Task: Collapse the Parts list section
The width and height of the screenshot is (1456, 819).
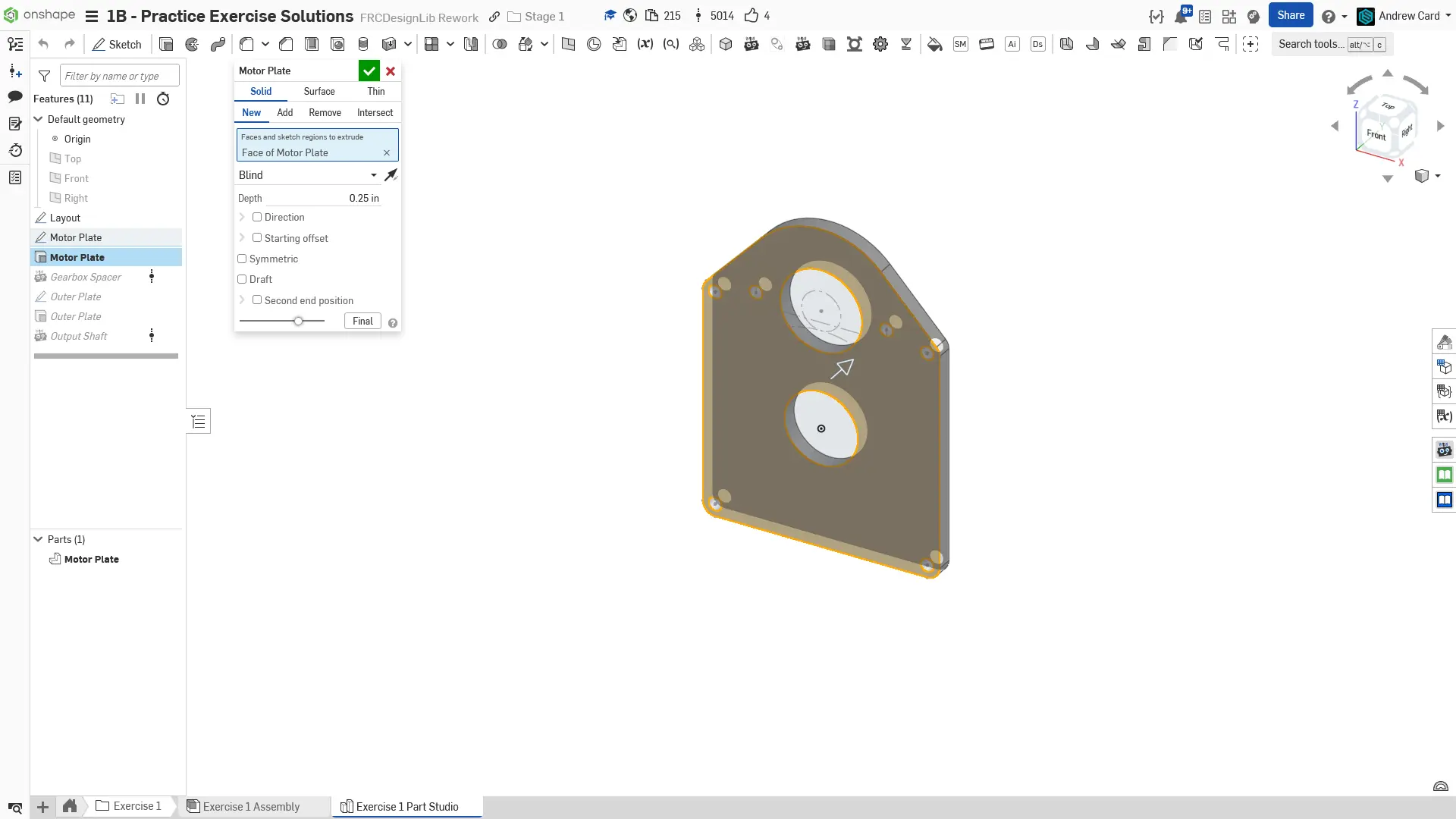Action: click(x=38, y=539)
